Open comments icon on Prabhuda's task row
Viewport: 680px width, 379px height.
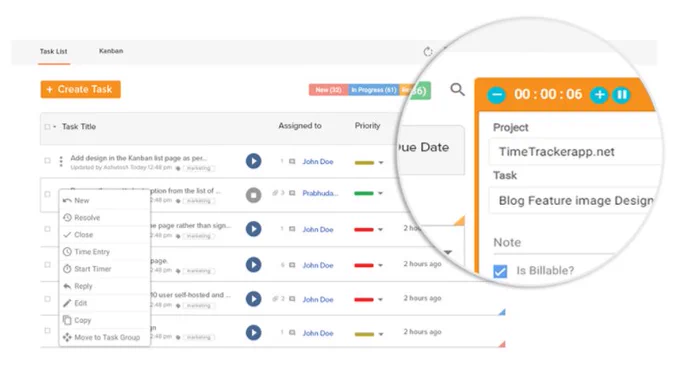pyautogui.click(x=292, y=193)
